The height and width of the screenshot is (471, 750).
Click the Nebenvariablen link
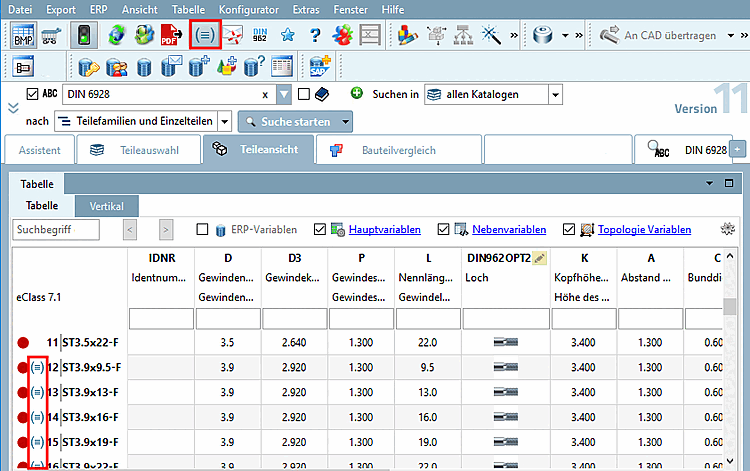pyautogui.click(x=509, y=230)
